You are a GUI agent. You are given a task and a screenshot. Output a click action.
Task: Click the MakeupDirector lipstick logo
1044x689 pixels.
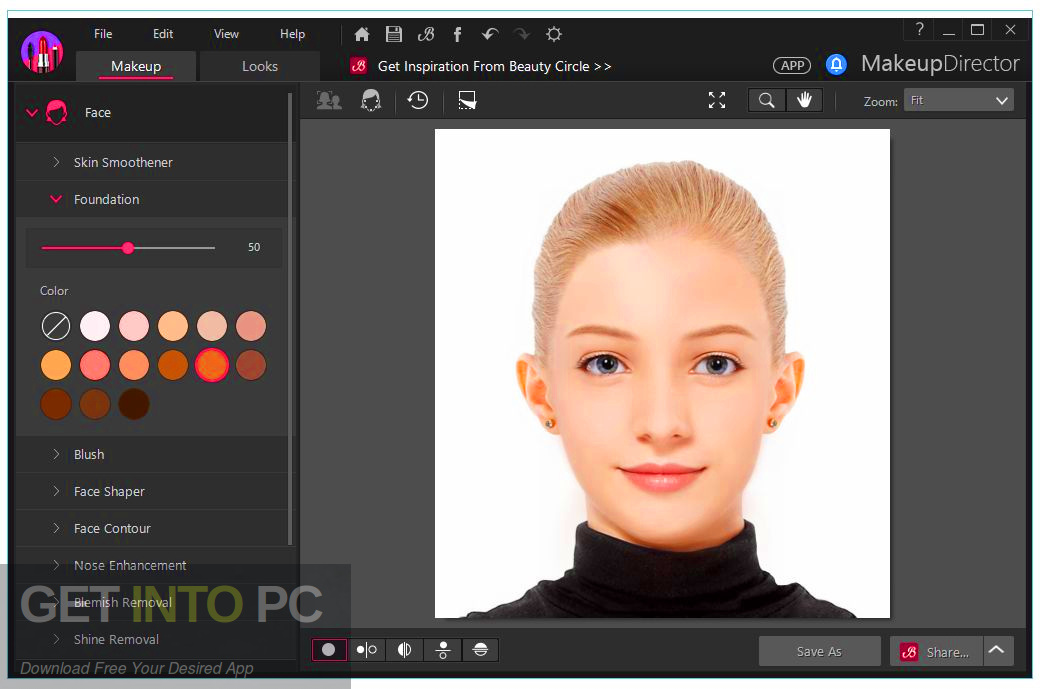tap(42, 53)
